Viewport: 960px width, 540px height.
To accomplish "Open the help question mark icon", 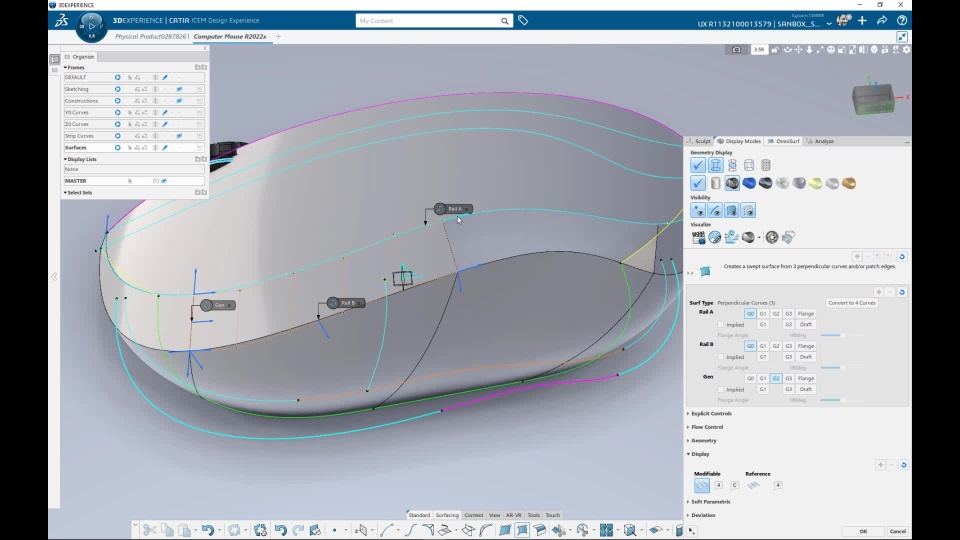I will click(x=902, y=21).
